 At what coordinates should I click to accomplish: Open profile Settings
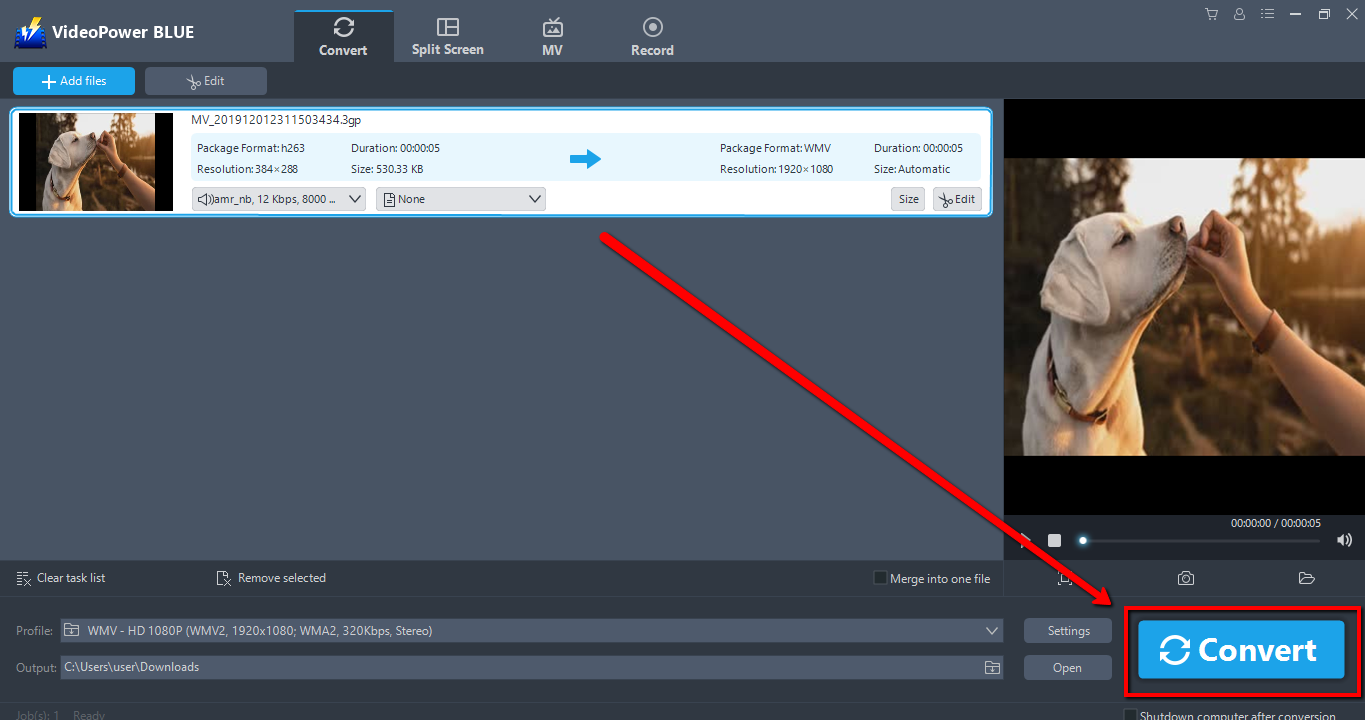tap(1067, 630)
